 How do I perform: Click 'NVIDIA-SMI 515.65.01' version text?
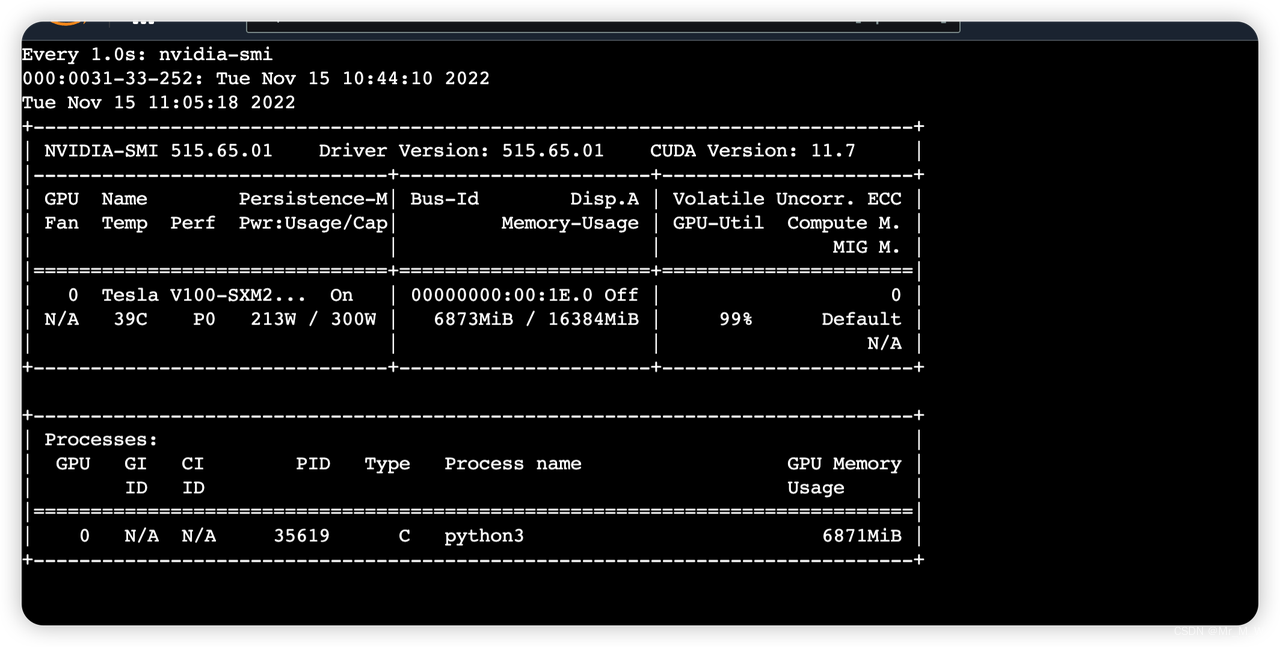point(158,150)
